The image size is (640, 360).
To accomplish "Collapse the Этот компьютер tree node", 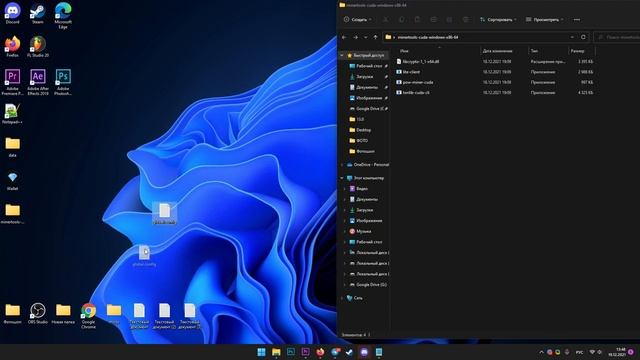I will [x=342, y=178].
